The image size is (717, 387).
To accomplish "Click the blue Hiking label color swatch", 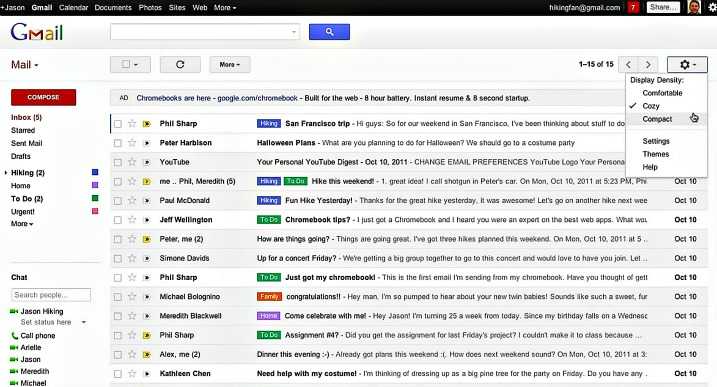I will pyautogui.click(x=95, y=172).
